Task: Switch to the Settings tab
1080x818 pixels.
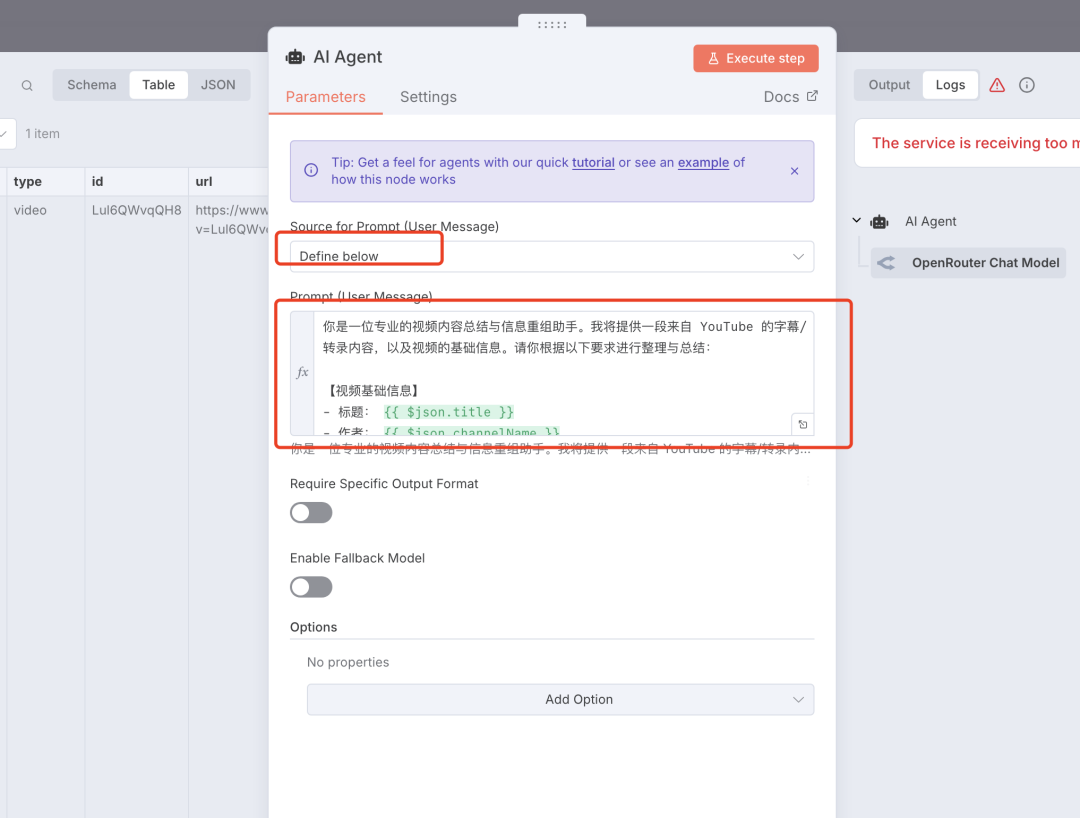Action: [428, 97]
